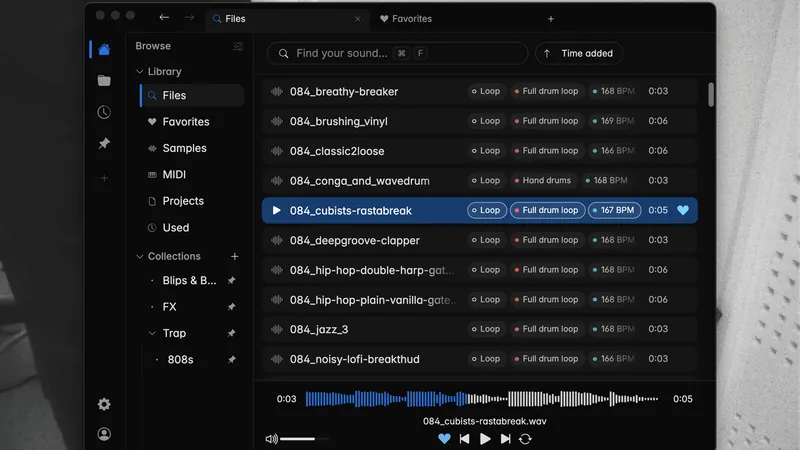Open the home view in the sidebar
This screenshot has width=800, height=450.
pyautogui.click(x=104, y=49)
